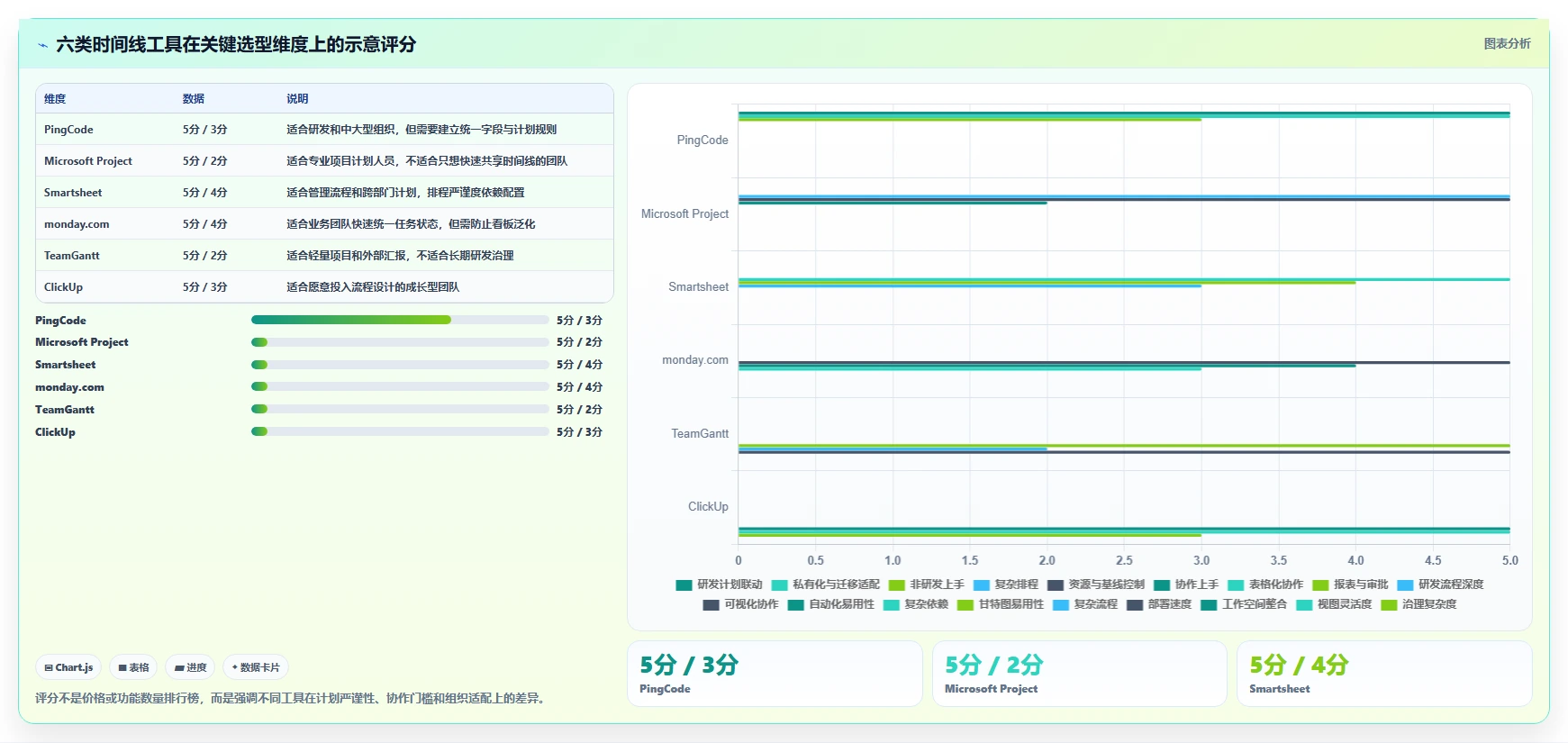
Task: Click the footnote text starting 评分不是价格
Action: coord(292,698)
